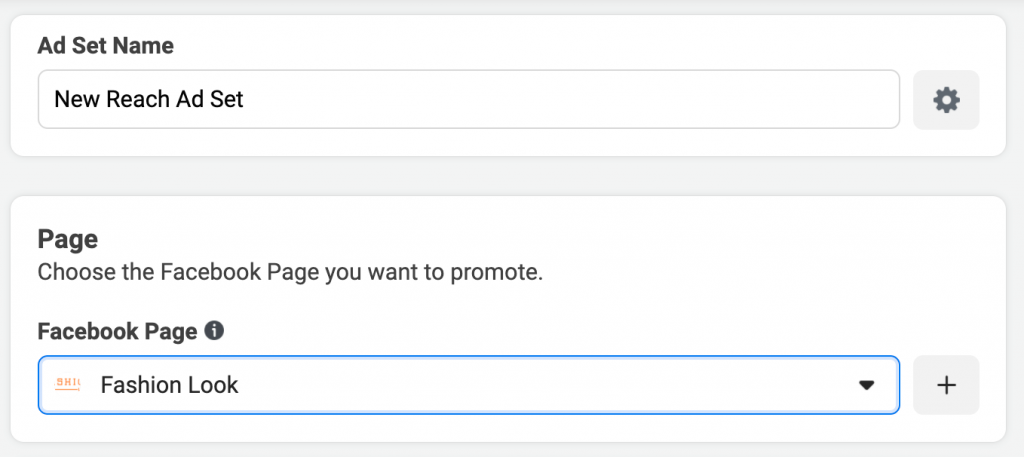Place cursor after 'Set' in the name field
The image size is (1024, 457).
(x=245, y=100)
